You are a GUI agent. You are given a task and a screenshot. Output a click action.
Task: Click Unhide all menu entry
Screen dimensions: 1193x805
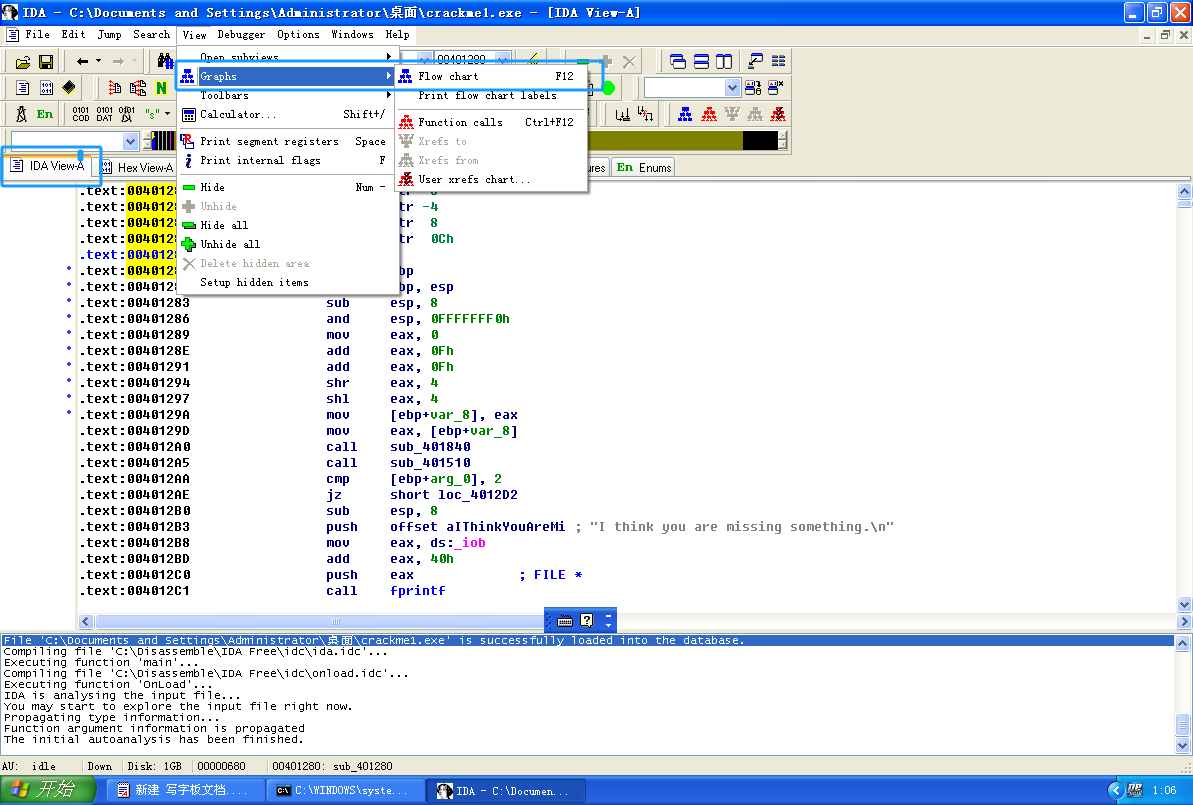tap(288, 244)
